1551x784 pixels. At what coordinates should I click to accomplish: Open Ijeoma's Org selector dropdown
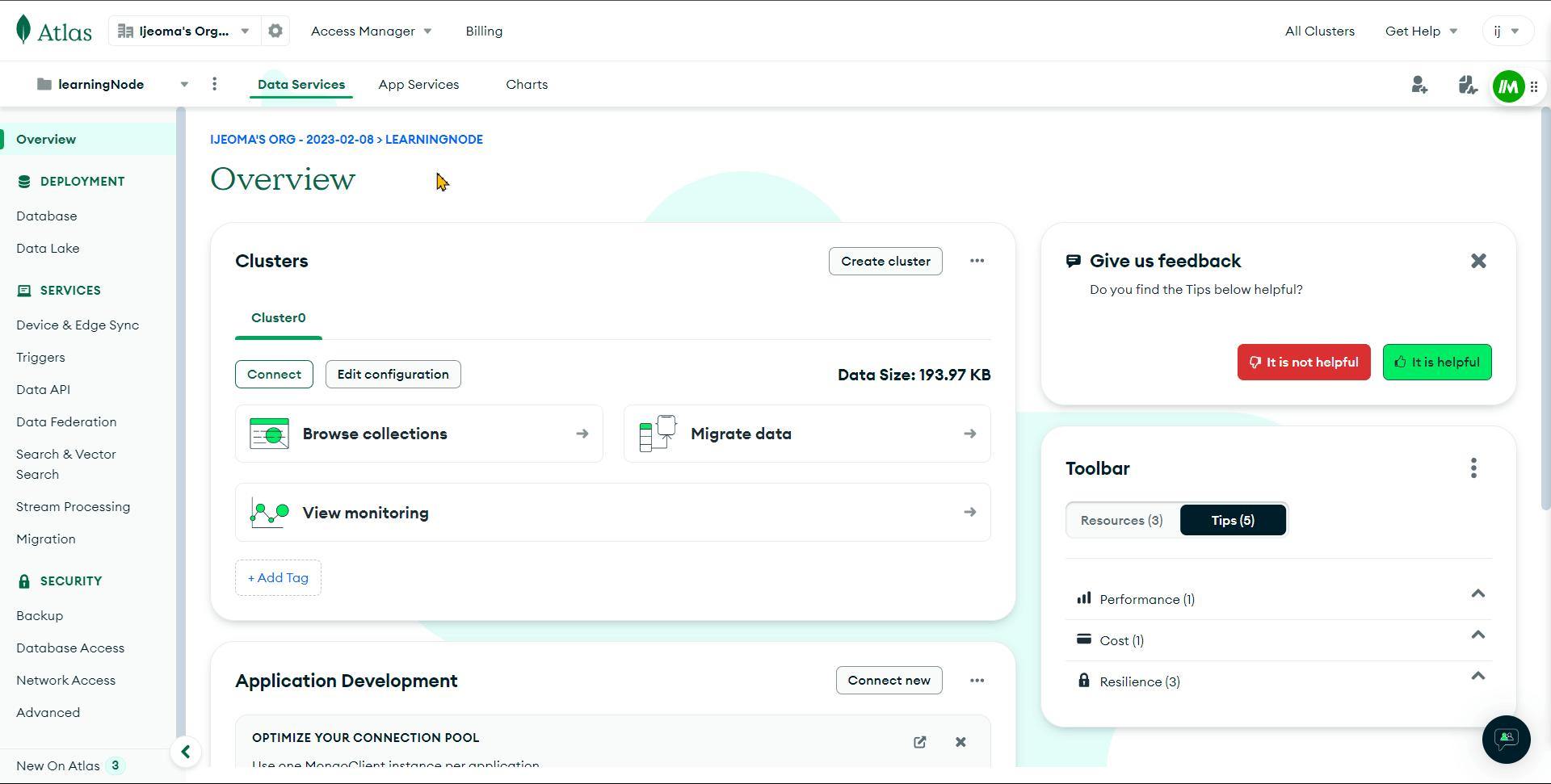pyautogui.click(x=183, y=31)
